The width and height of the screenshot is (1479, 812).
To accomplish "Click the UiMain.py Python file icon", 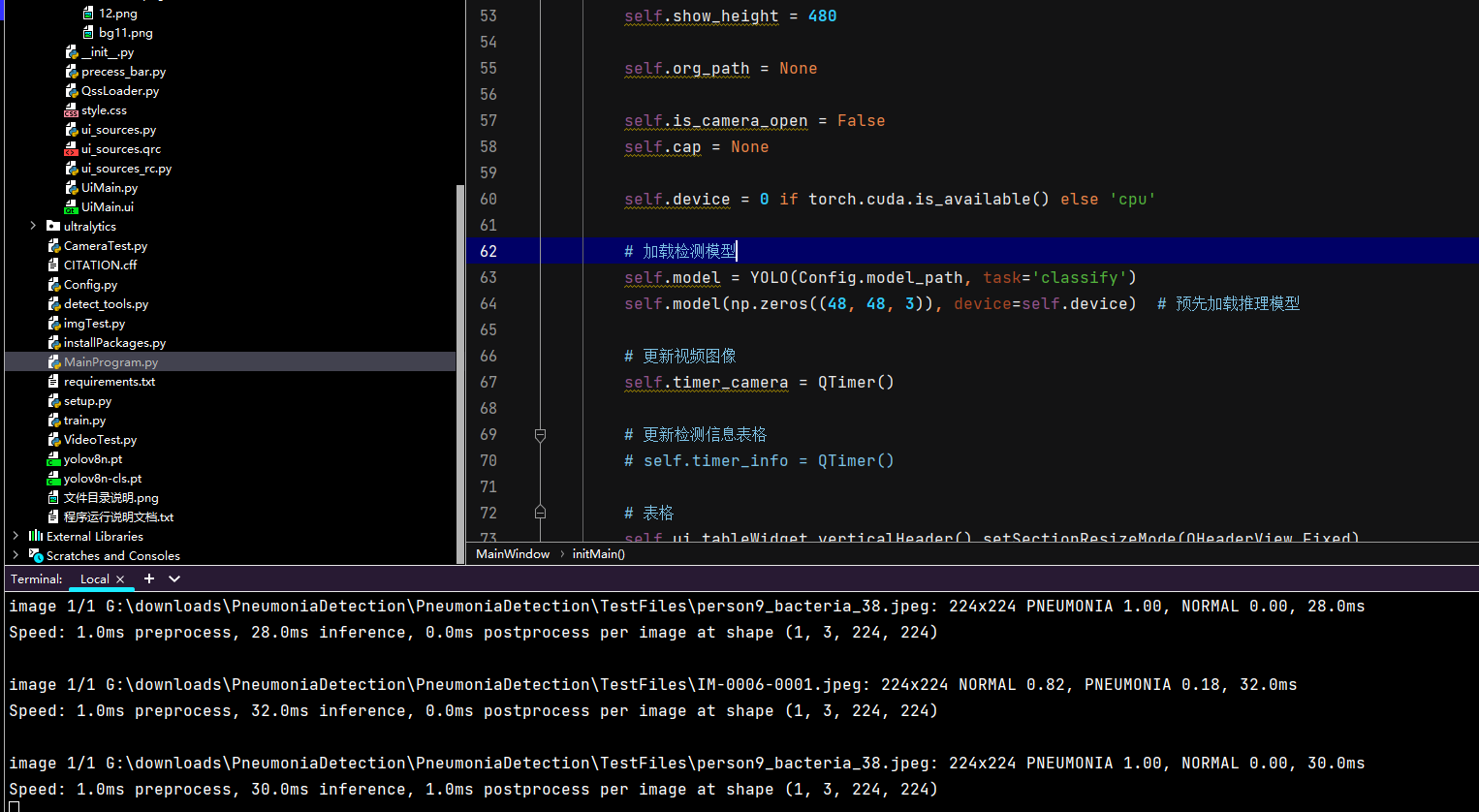I will [x=71, y=188].
